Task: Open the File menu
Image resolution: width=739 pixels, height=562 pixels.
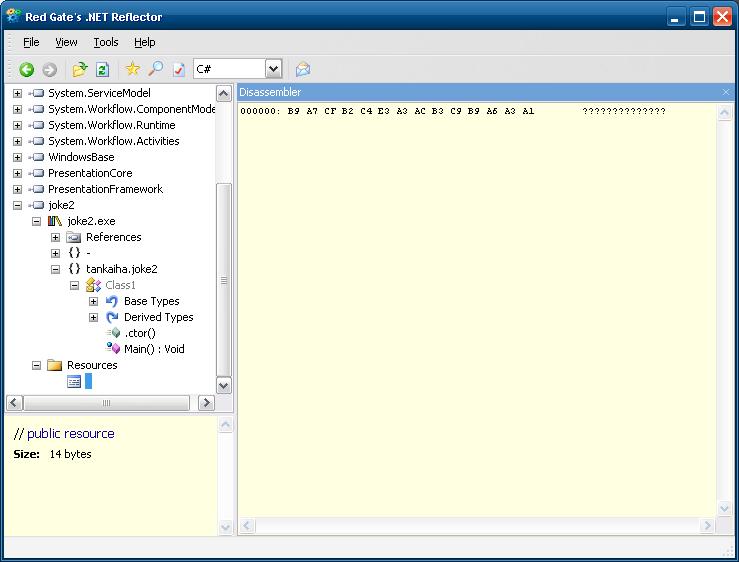Action: pyautogui.click(x=31, y=42)
